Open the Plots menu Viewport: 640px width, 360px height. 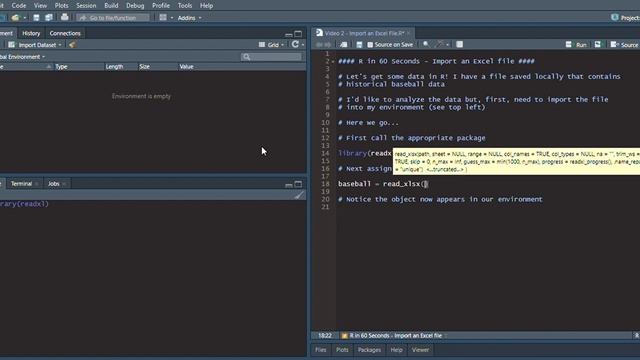[x=62, y=6]
